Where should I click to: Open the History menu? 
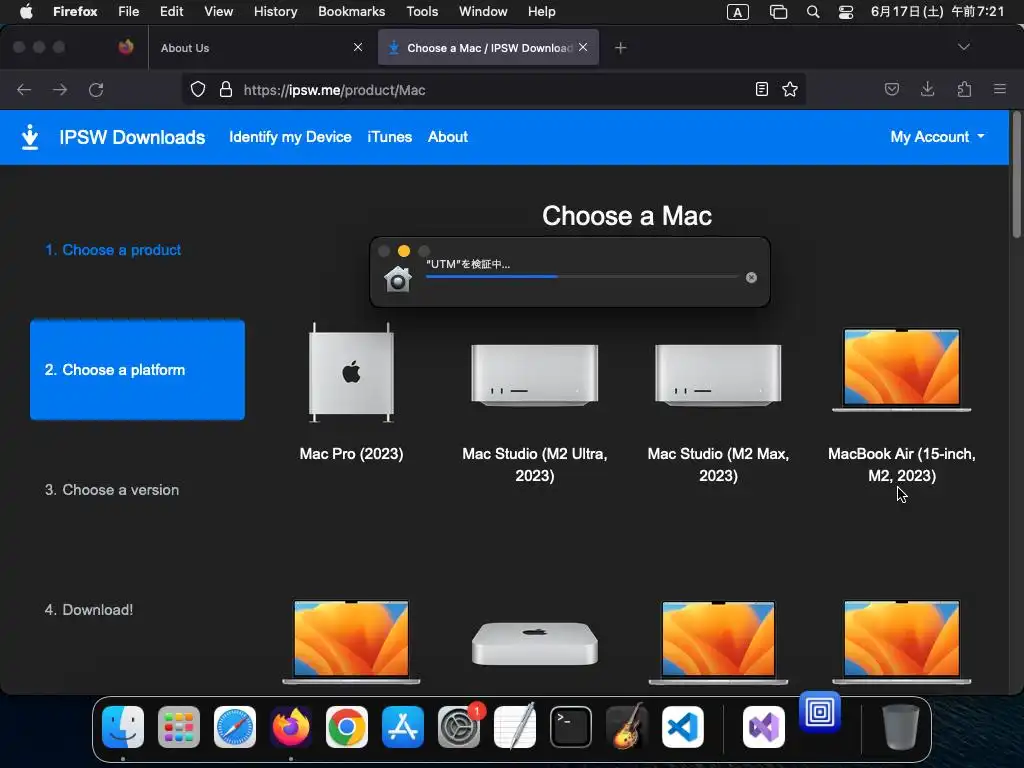[x=276, y=11]
